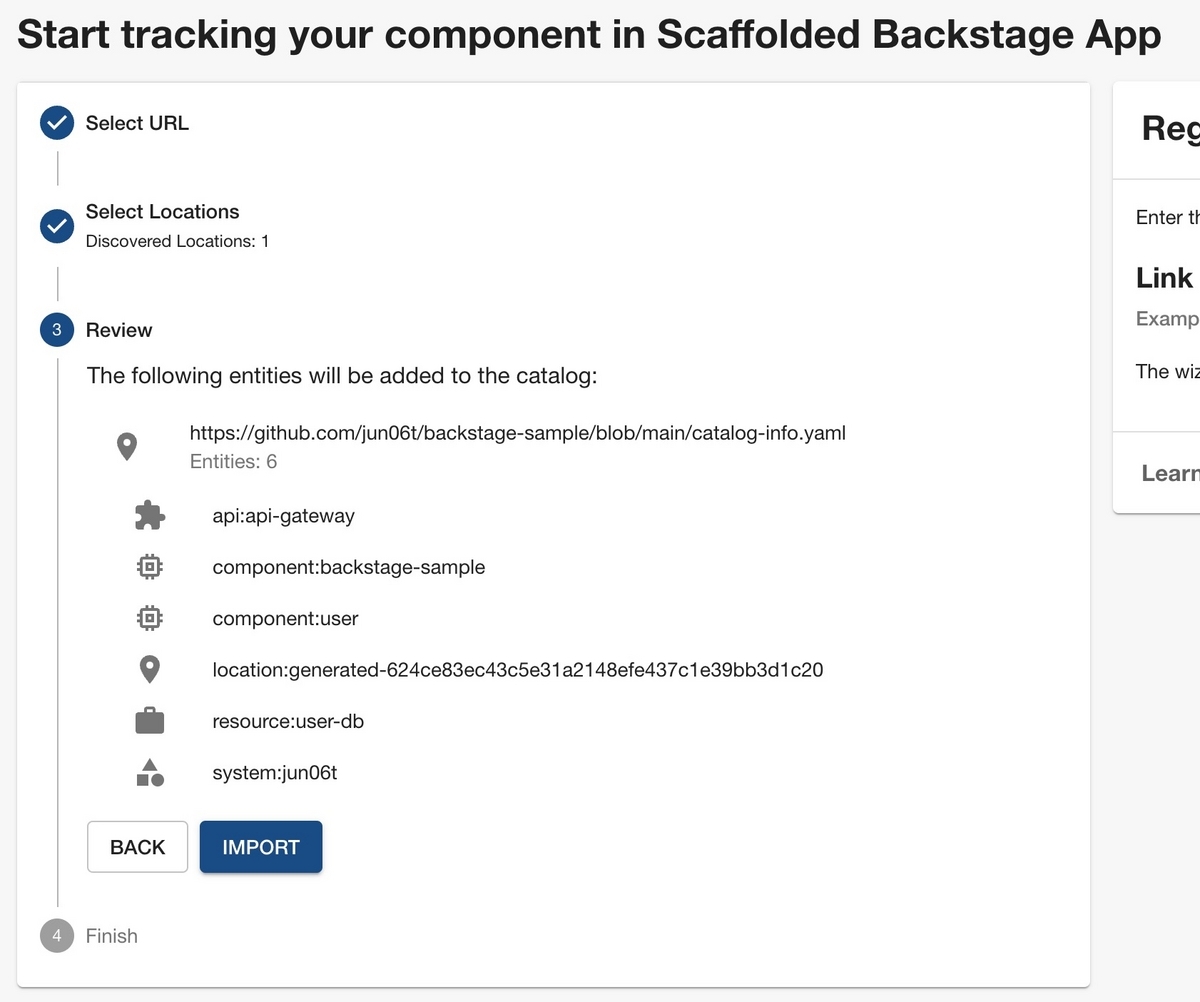Click the checkmark icon for Select URL
1200x1002 pixels.
click(57, 123)
